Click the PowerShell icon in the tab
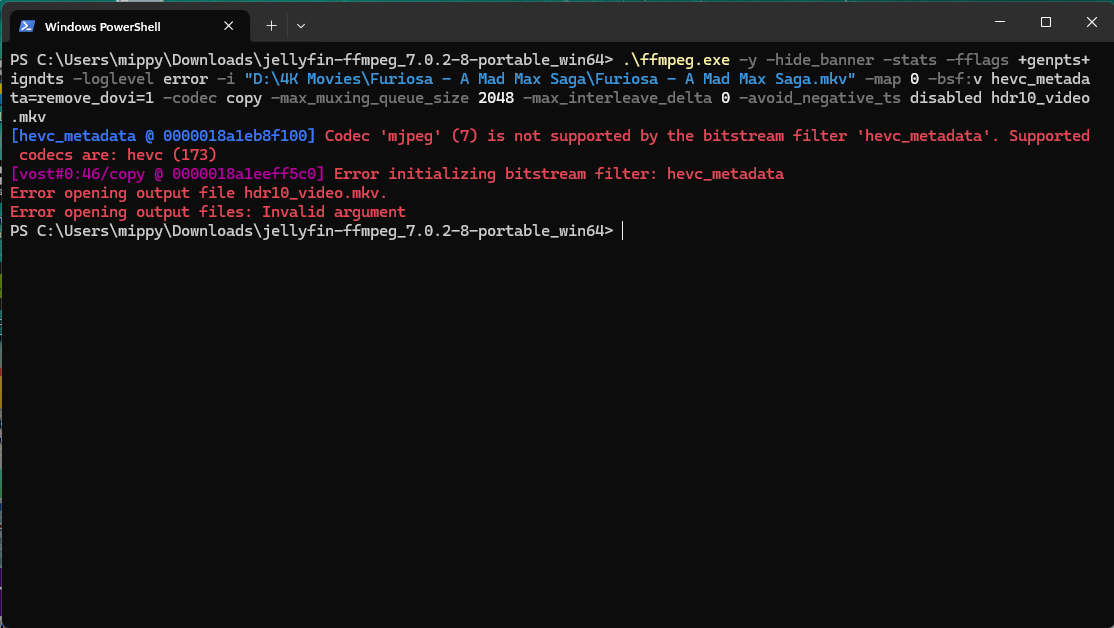 tap(27, 26)
